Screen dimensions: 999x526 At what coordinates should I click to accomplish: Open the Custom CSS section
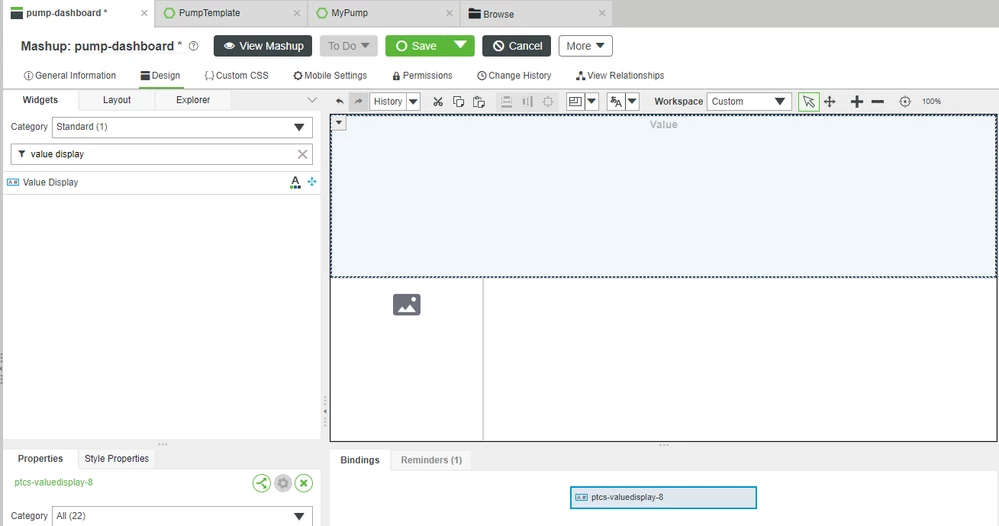pyautogui.click(x=236, y=75)
